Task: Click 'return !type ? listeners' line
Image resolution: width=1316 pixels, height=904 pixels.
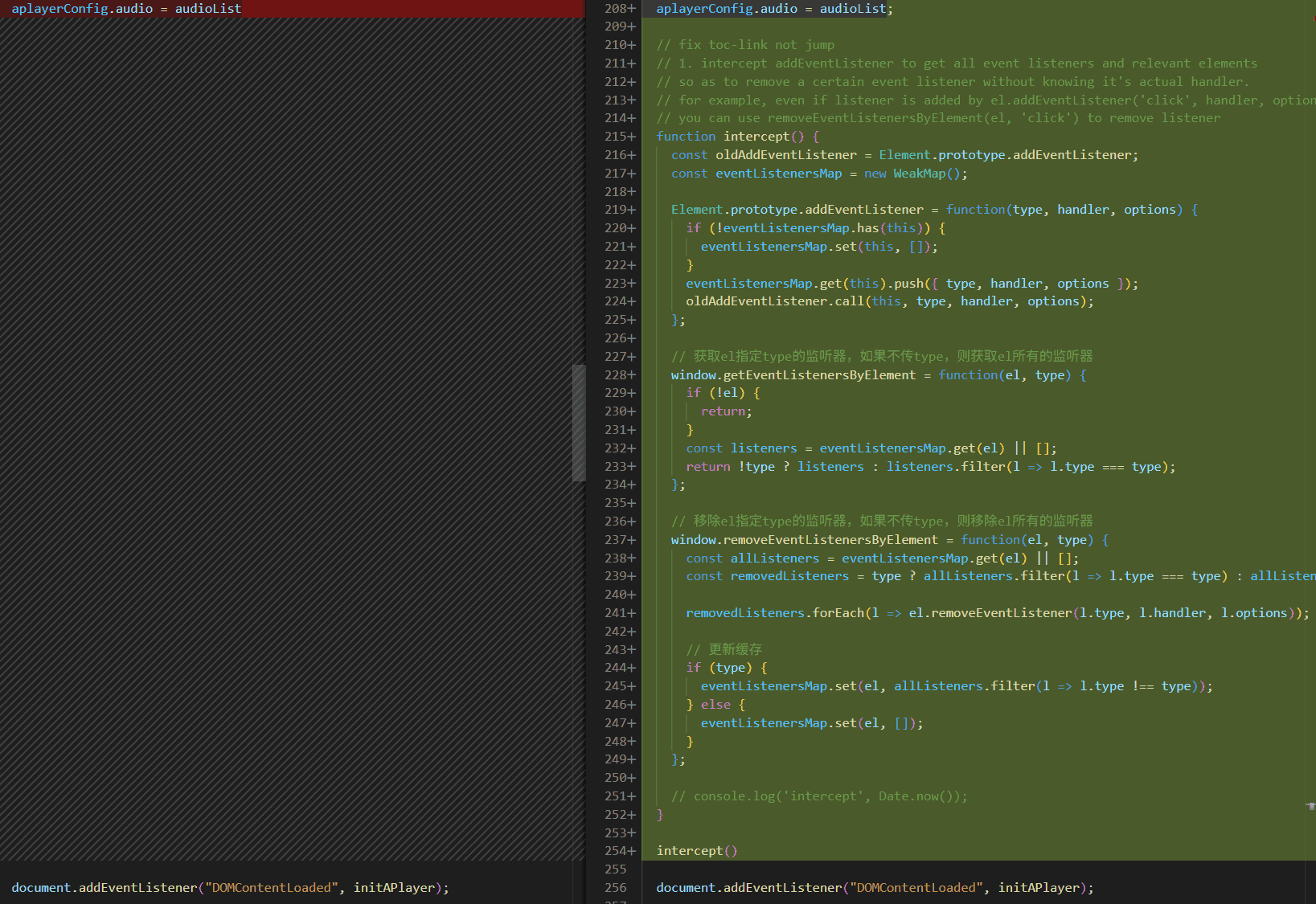Action: (930, 467)
